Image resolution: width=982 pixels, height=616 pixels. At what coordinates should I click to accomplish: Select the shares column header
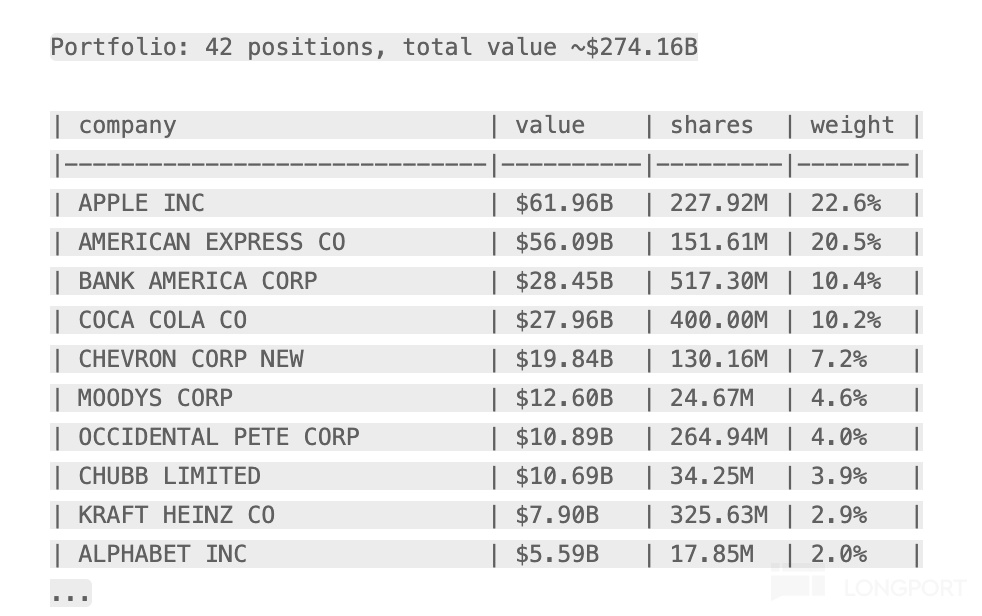pyautogui.click(x=712, y=125)
